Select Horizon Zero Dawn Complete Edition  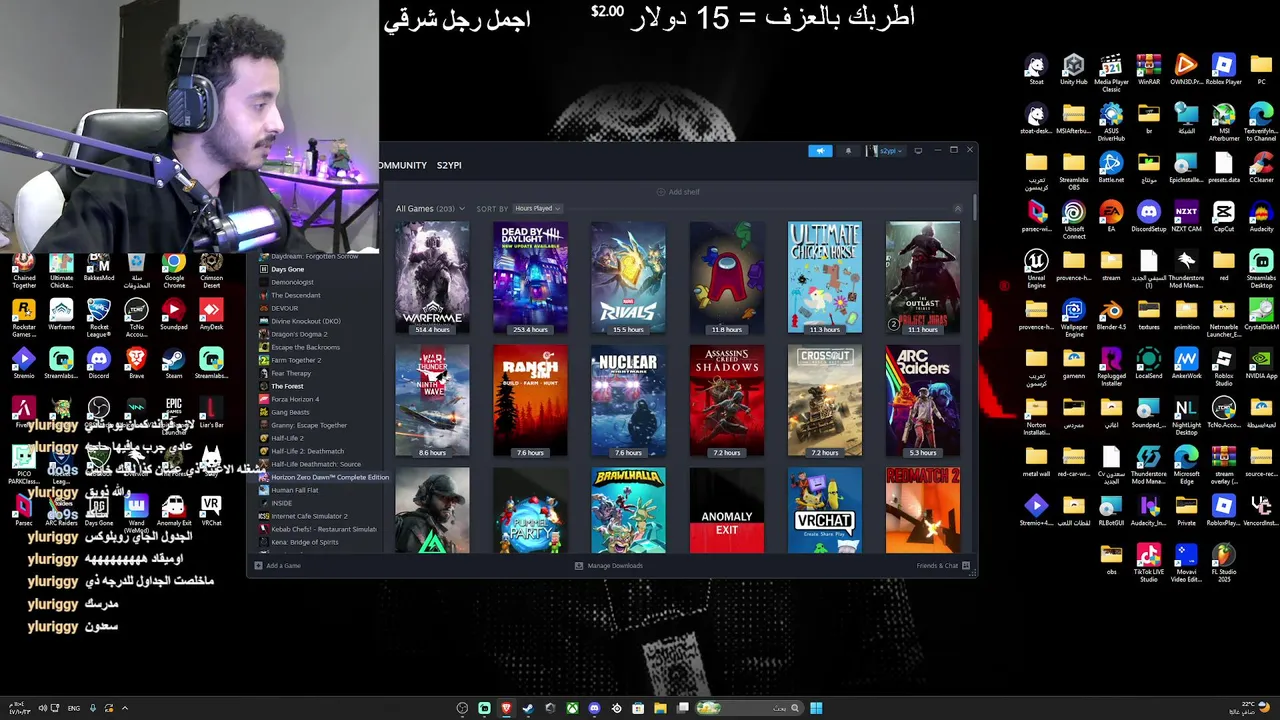point(323,477)
